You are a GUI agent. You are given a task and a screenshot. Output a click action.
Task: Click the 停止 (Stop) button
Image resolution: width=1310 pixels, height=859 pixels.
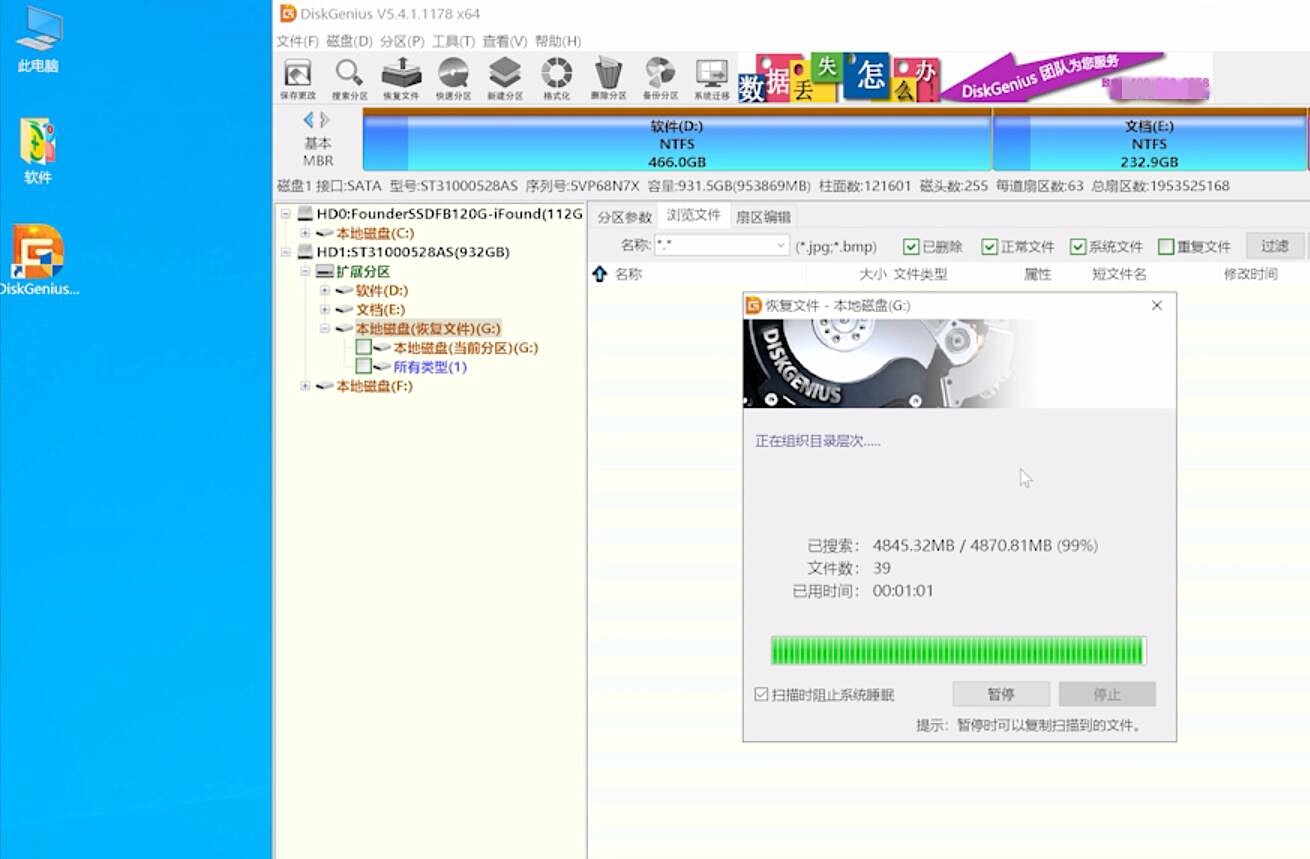1107,694
